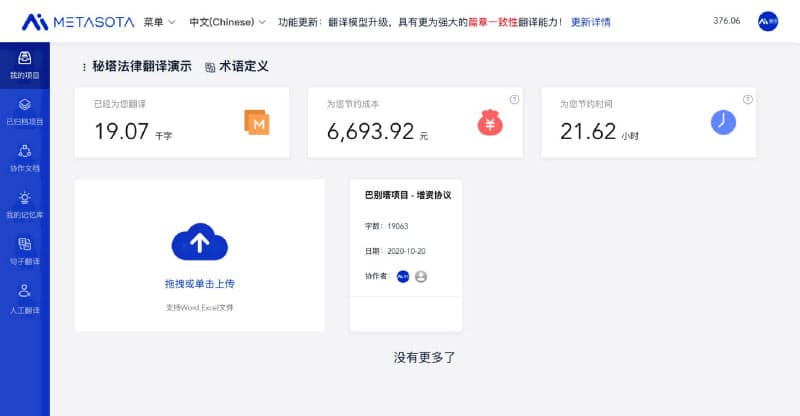Image resolution: width=800 pixels, height=416 pixels.
Task: Click the red money bag icon
Action: point(490,123)
